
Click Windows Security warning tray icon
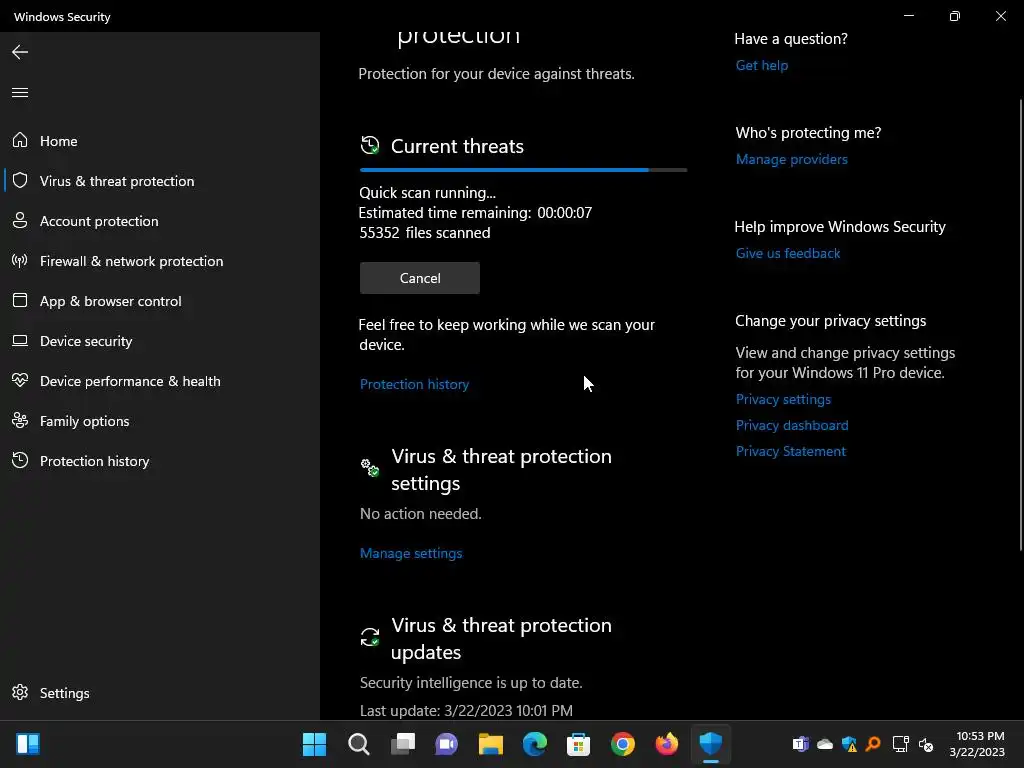[x=849, y=744]
